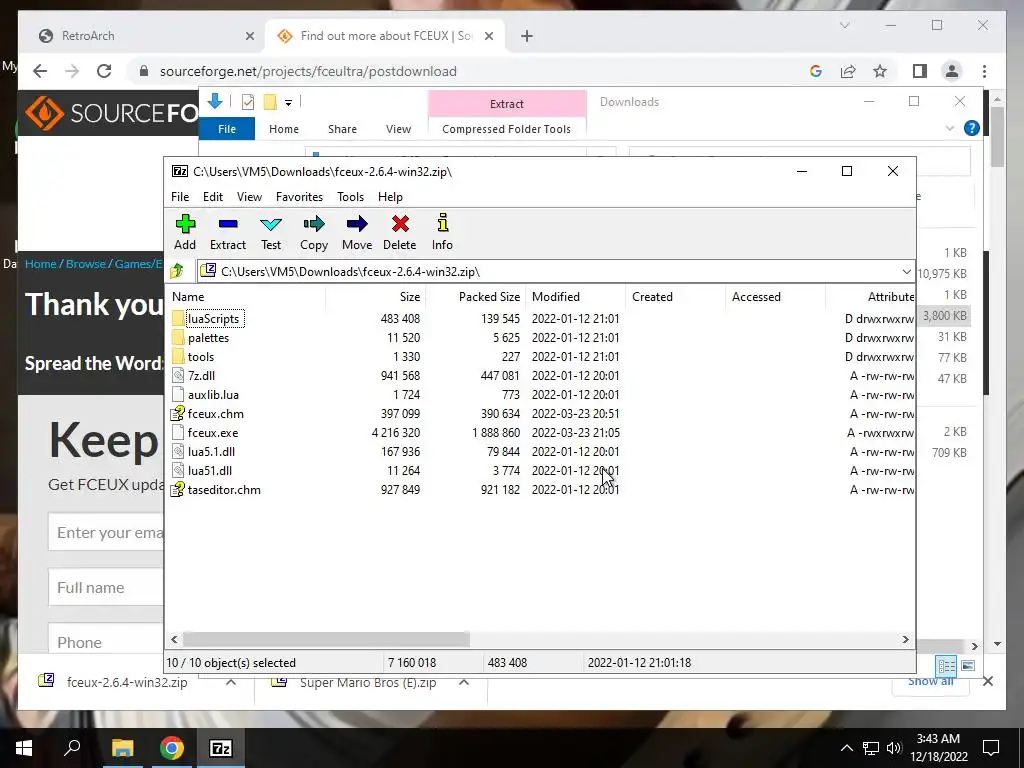Click Chrome's back arrow
The height and width of the screenshot is (768, 1024).
click(40, 71)
